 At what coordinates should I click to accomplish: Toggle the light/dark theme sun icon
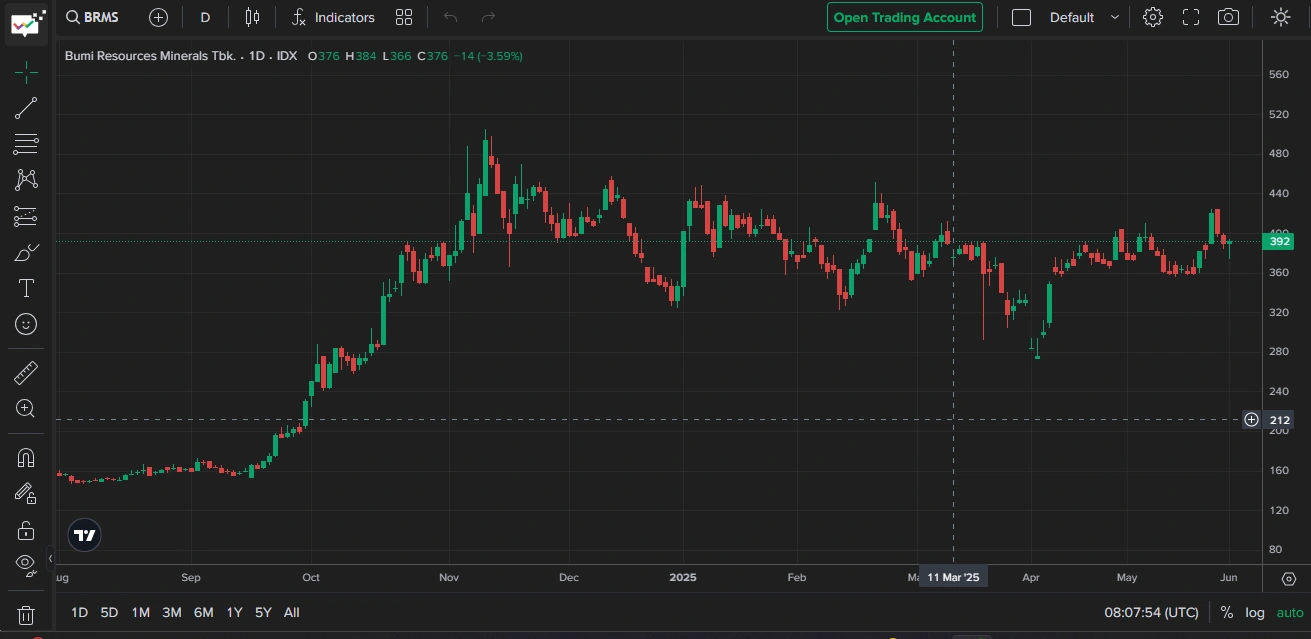coord(1280,17)
